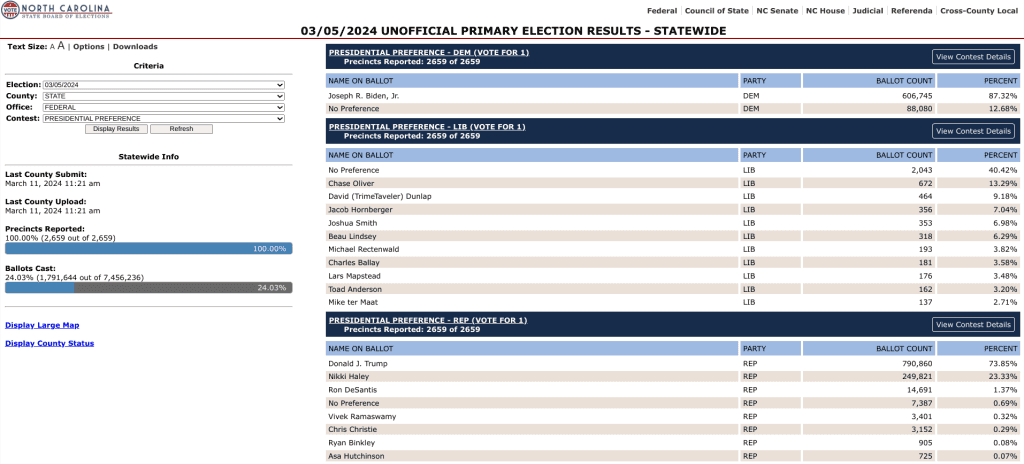Open Display Large Map link
The width and height of the screenshot is (1024, 464).
42,325
